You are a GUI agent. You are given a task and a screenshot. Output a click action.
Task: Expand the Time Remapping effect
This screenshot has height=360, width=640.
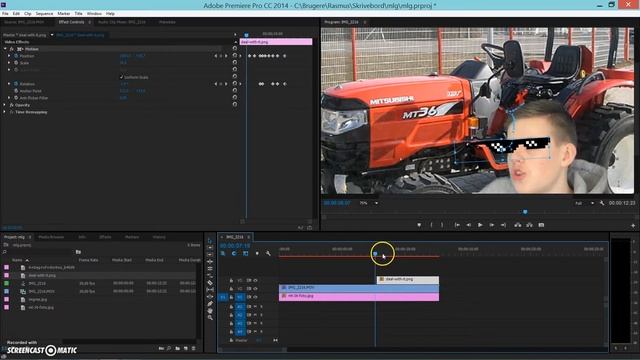pos(5,111)
